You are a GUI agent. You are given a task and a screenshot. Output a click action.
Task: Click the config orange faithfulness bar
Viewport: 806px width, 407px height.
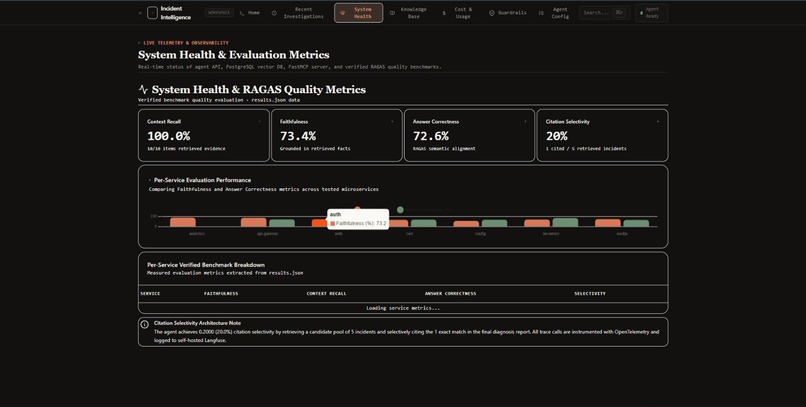[466, 224]
